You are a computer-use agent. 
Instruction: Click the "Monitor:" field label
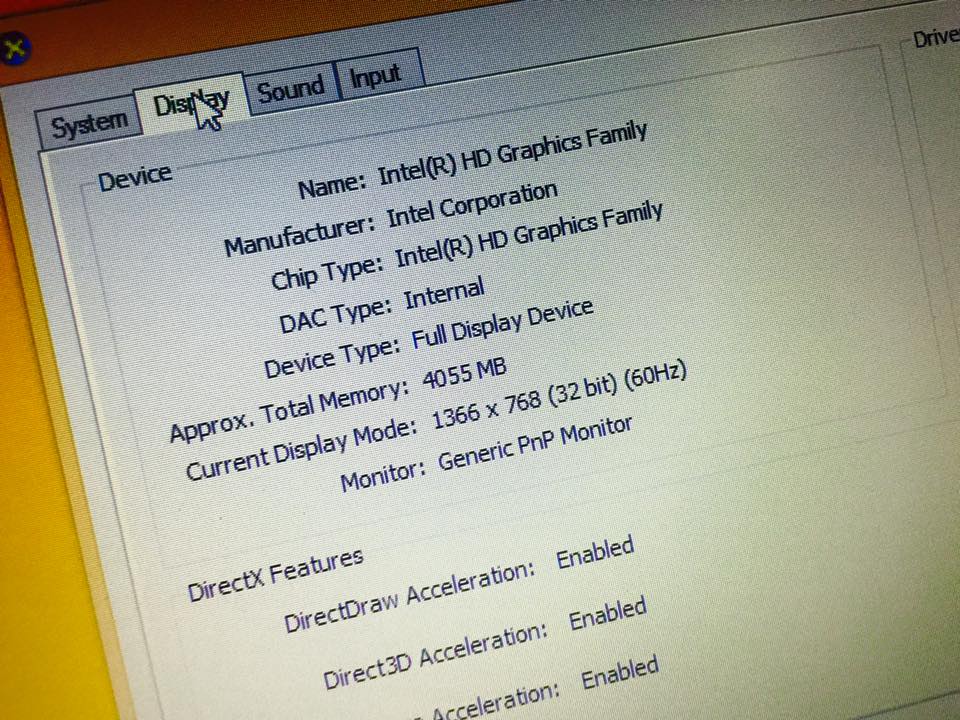[383, 476]
